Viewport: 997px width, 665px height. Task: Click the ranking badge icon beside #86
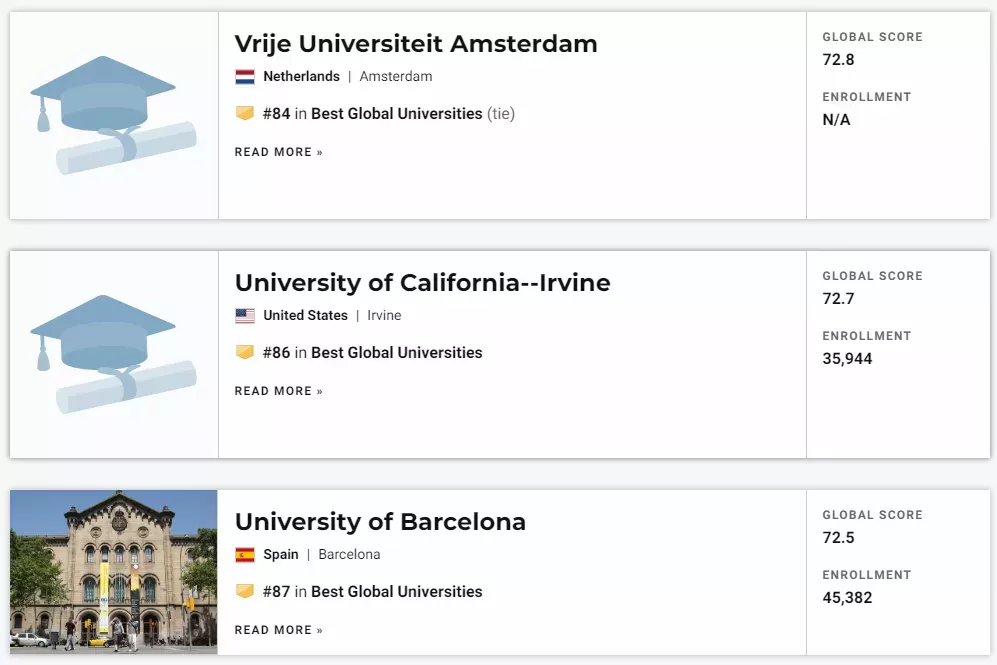(245, 352)
